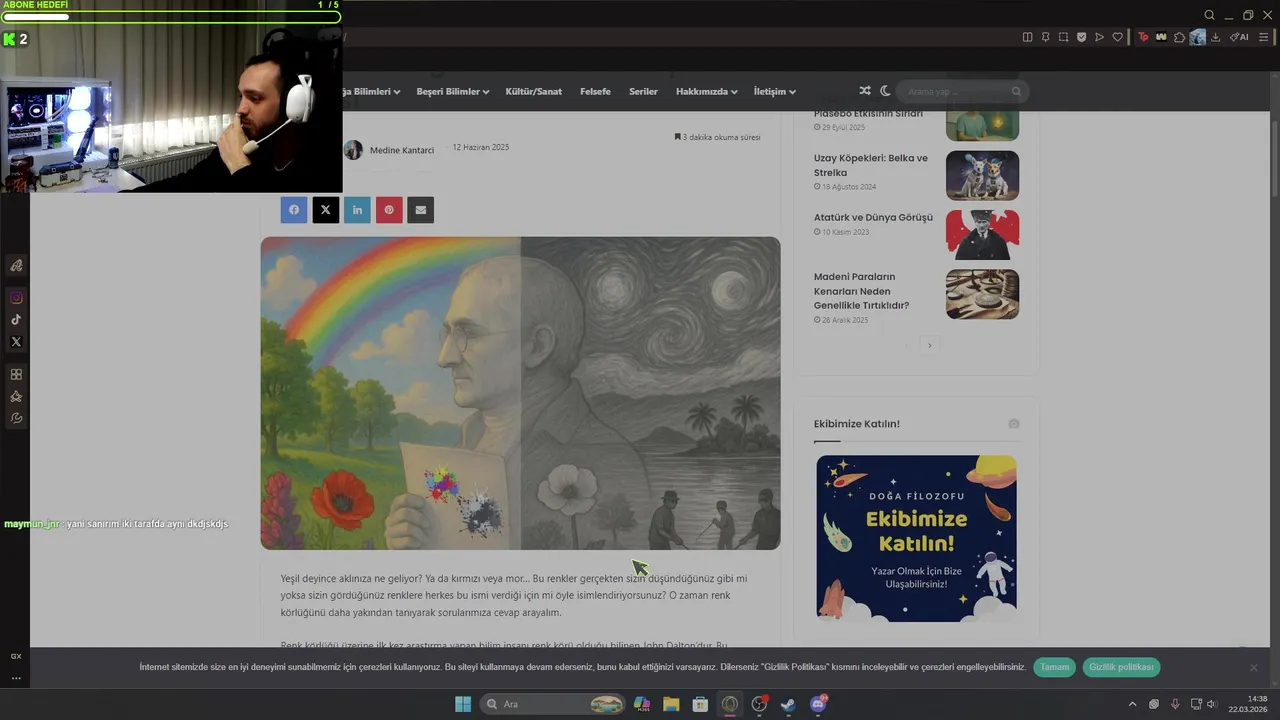
Task: Open the sidebar three-dots more options
Action: 16,678
